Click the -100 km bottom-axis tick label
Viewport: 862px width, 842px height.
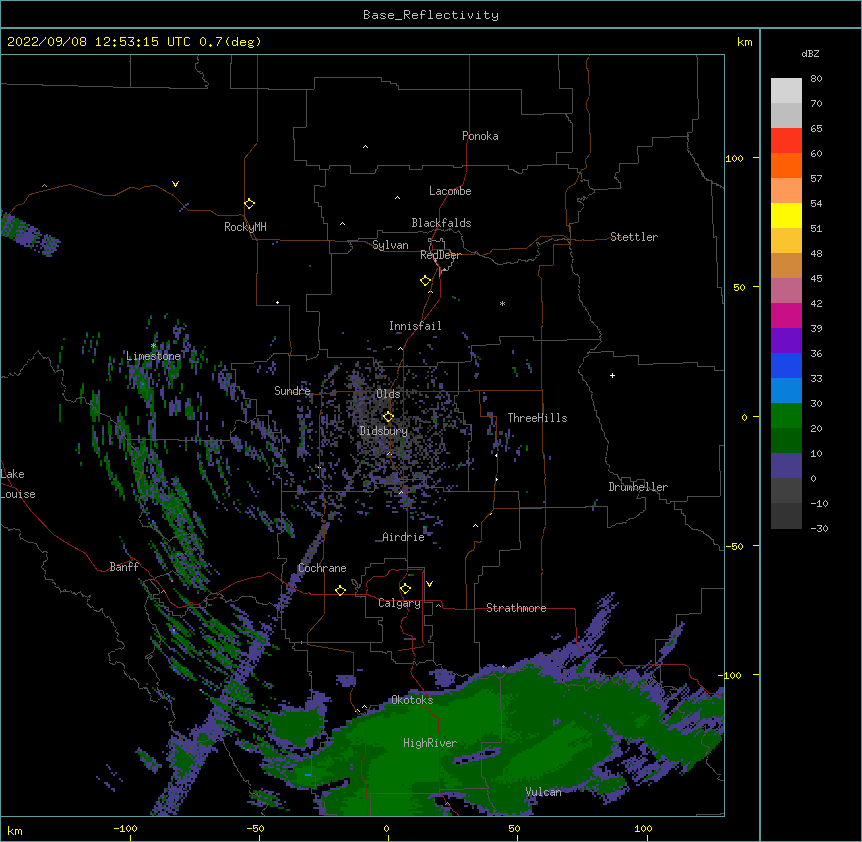click(125, 828)
